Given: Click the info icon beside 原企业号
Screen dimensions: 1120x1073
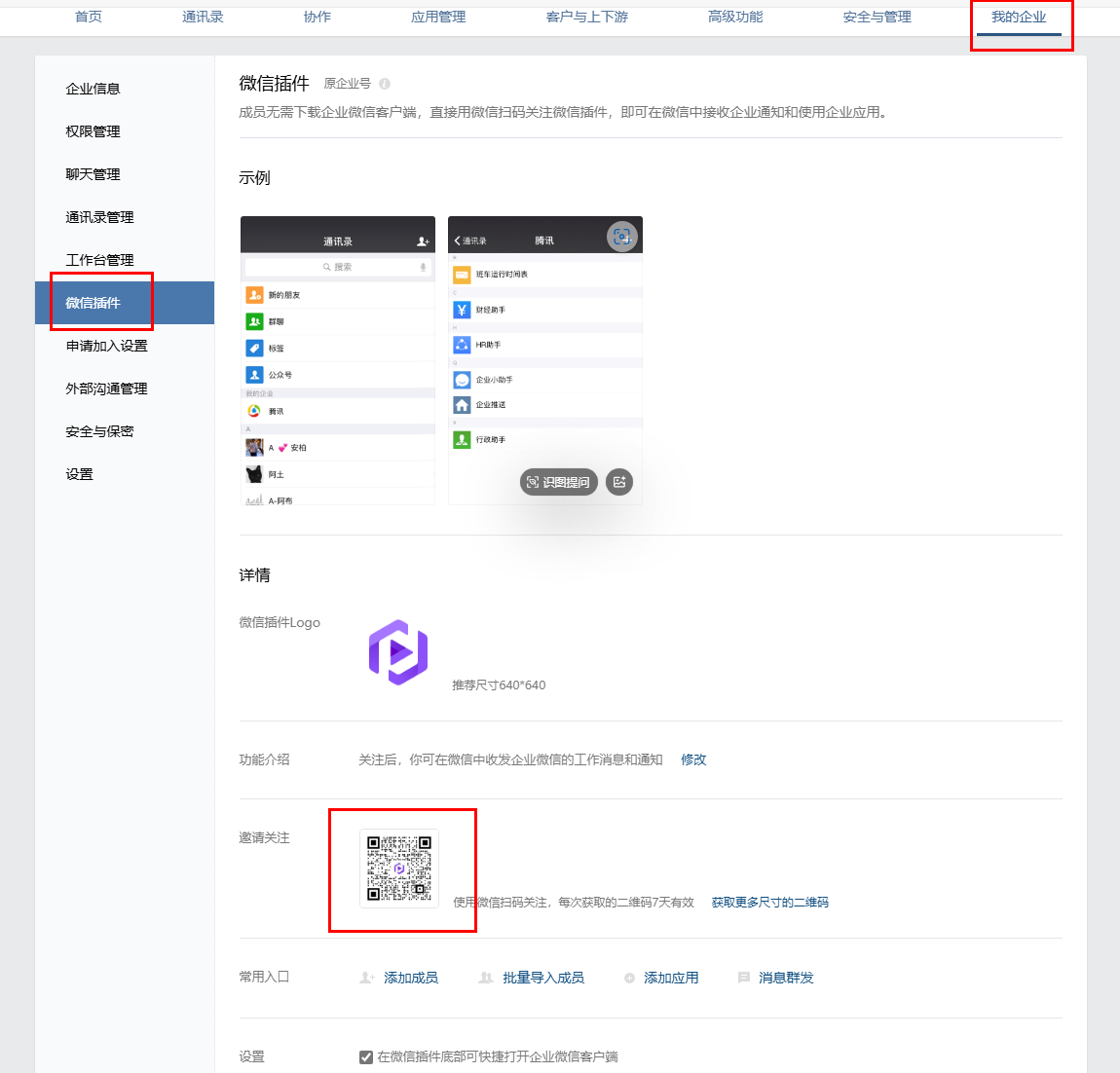Looking at the screenshot, I should pos(385,84).
